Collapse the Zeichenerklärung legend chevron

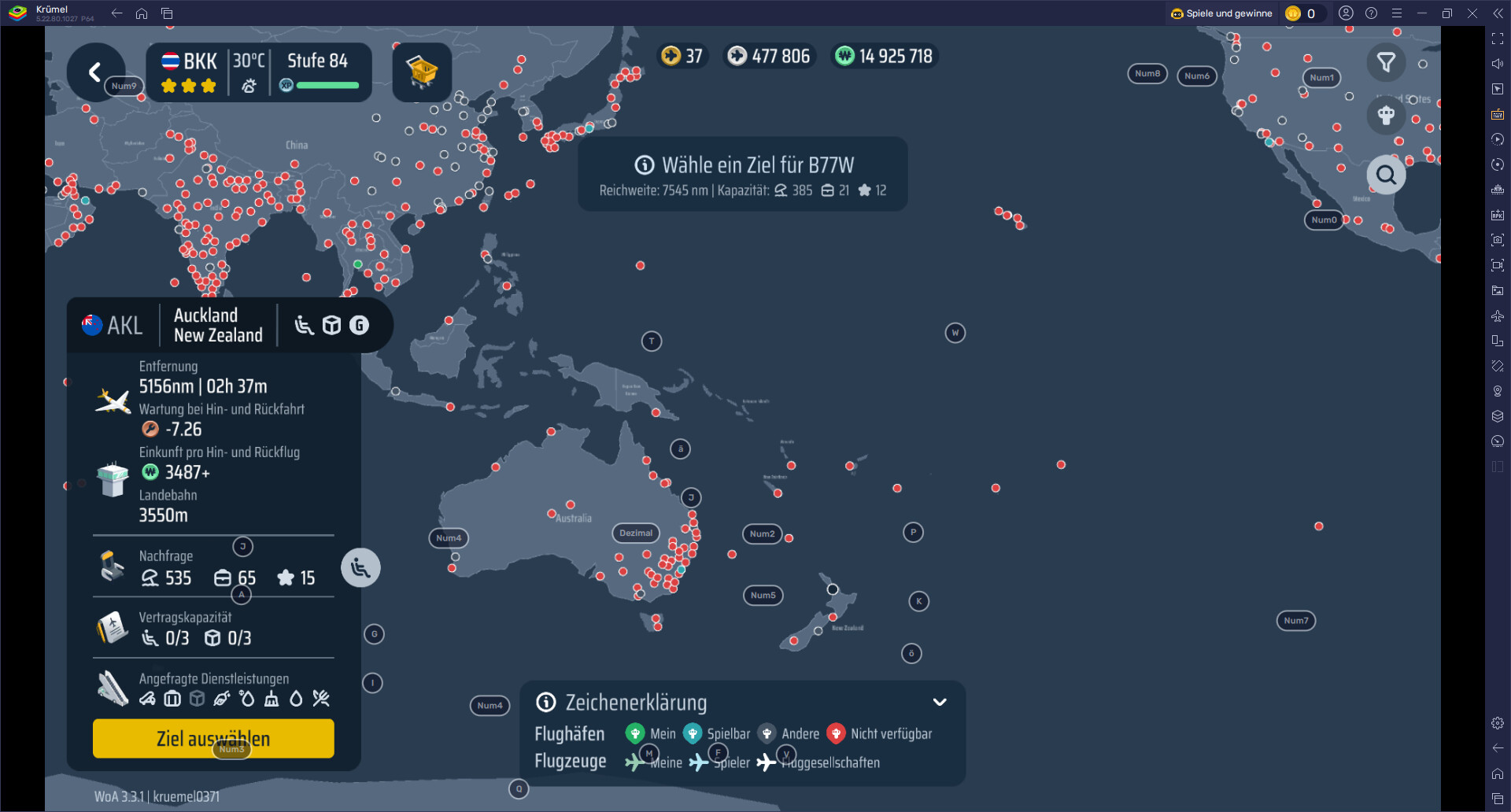[x=940, y=702]
